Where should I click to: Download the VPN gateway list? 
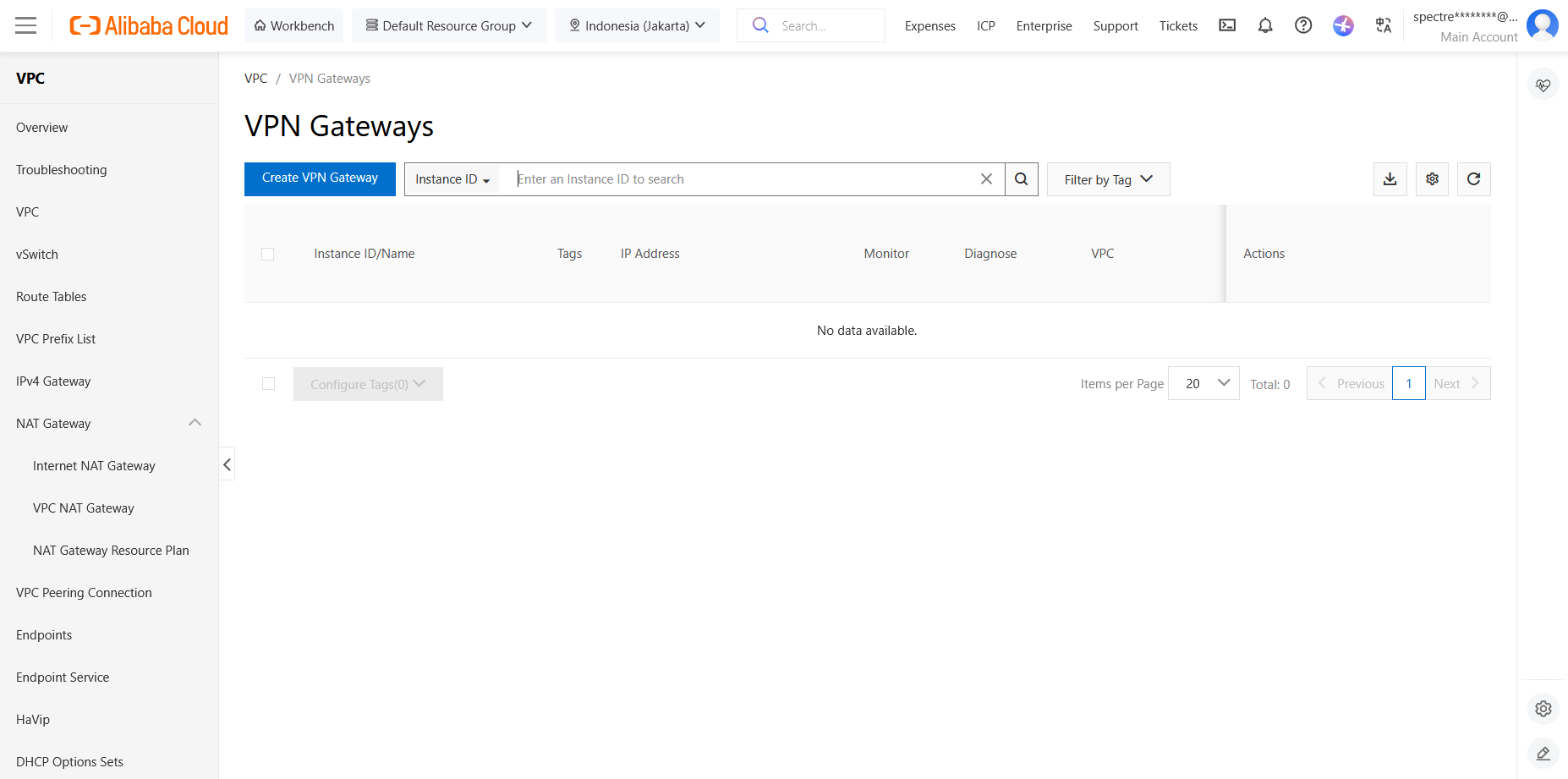point(1390,179)
